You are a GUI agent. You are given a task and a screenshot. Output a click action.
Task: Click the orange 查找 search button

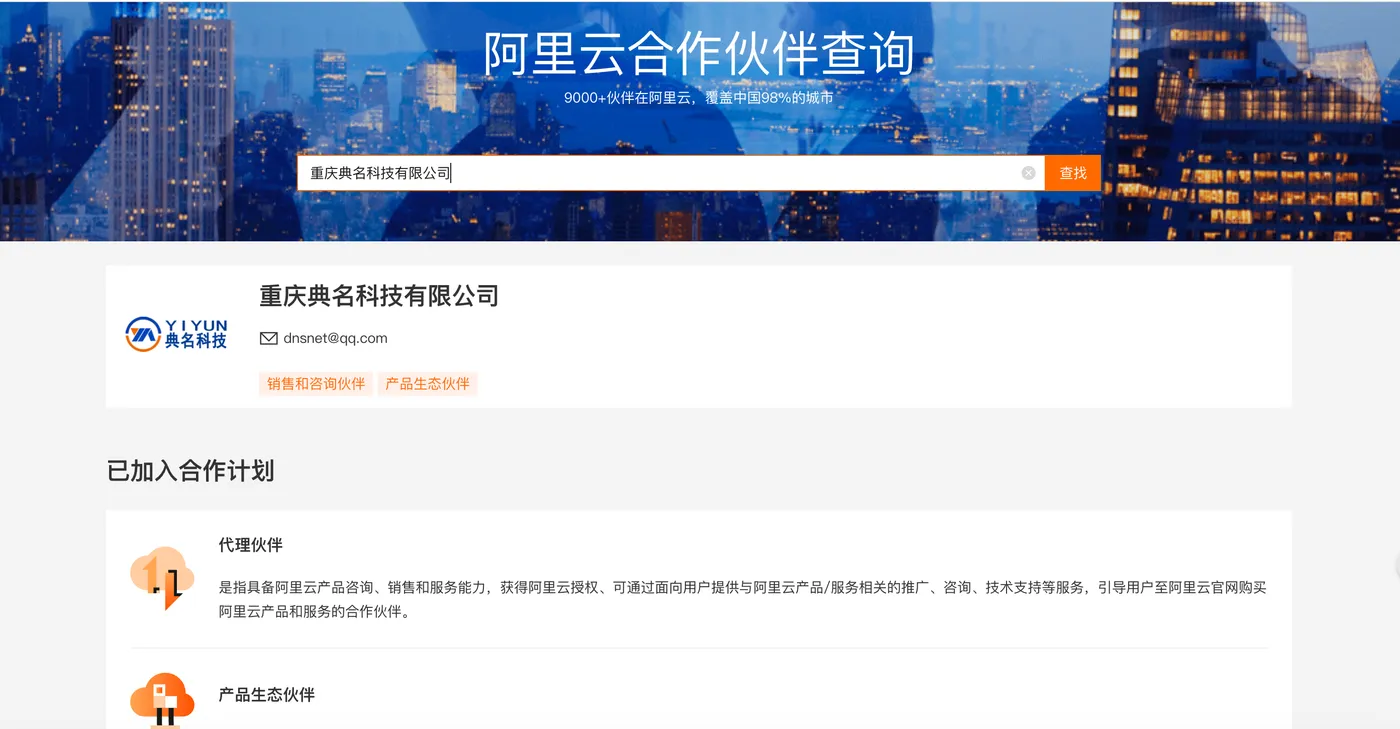[x=1073, y=173]
